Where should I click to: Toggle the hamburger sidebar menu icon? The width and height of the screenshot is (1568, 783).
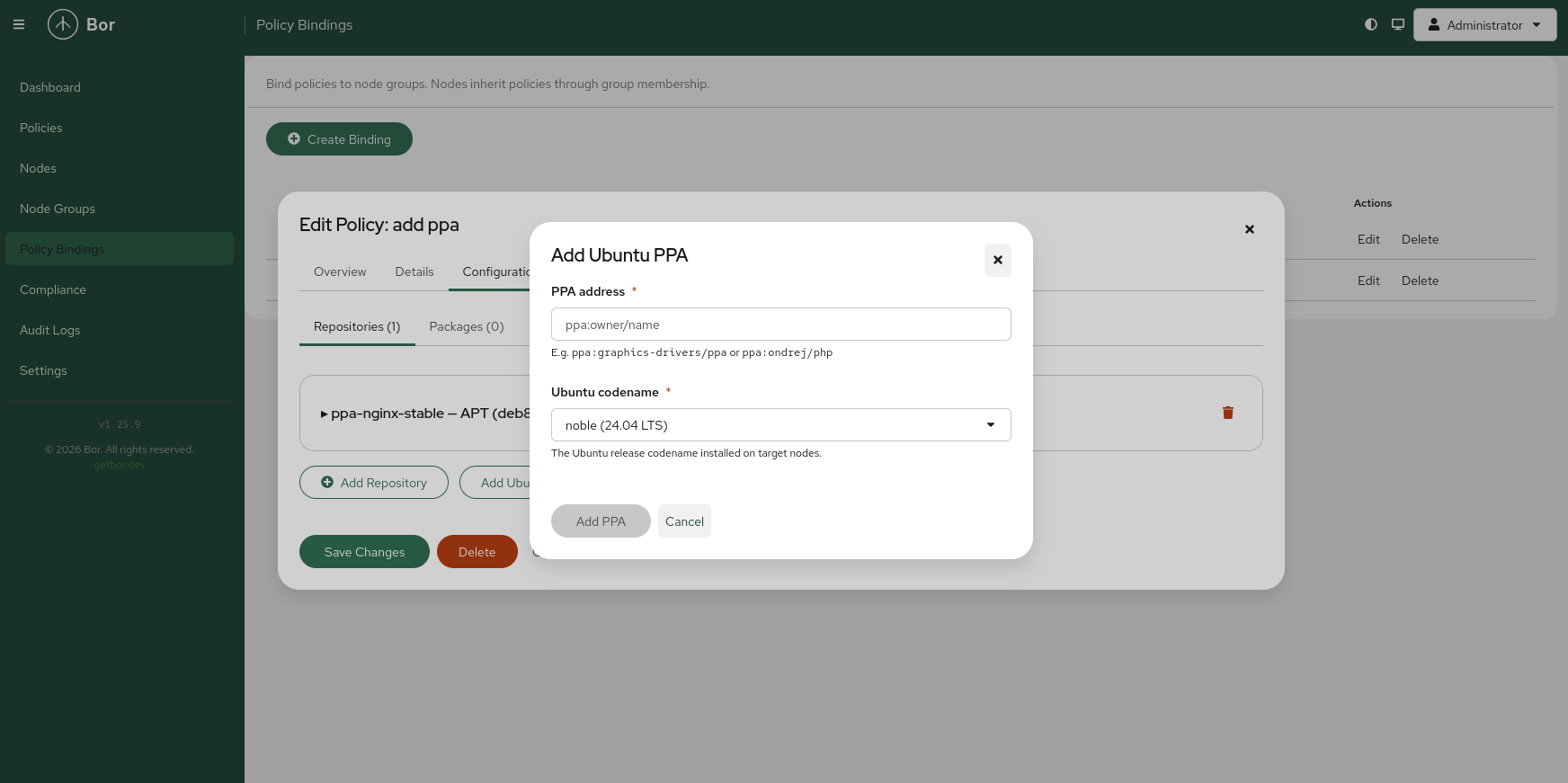[x=19, y=25]
